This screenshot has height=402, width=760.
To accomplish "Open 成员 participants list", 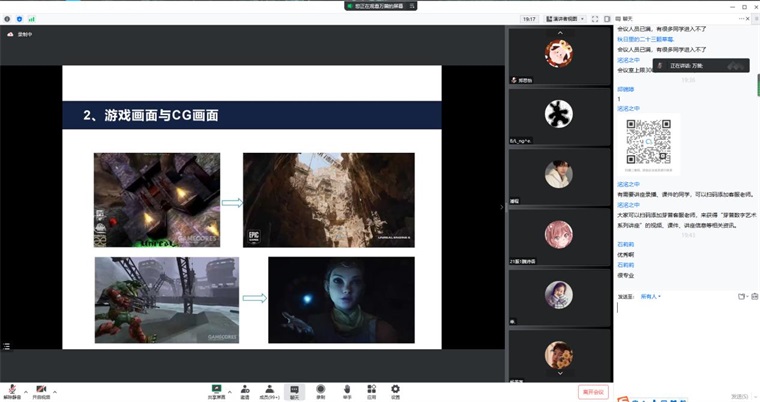I will (269, 391).
